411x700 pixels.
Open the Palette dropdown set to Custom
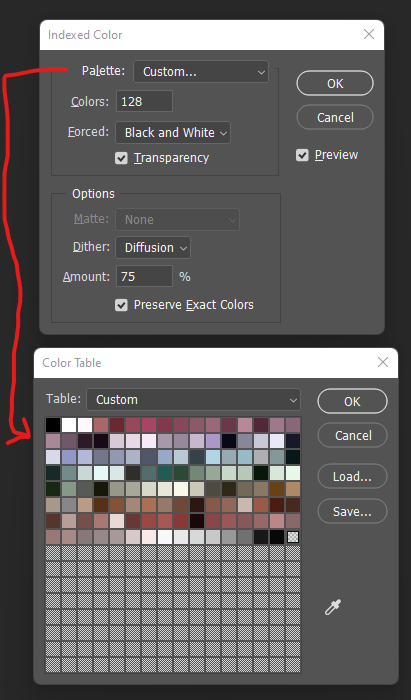coord(201,72)
